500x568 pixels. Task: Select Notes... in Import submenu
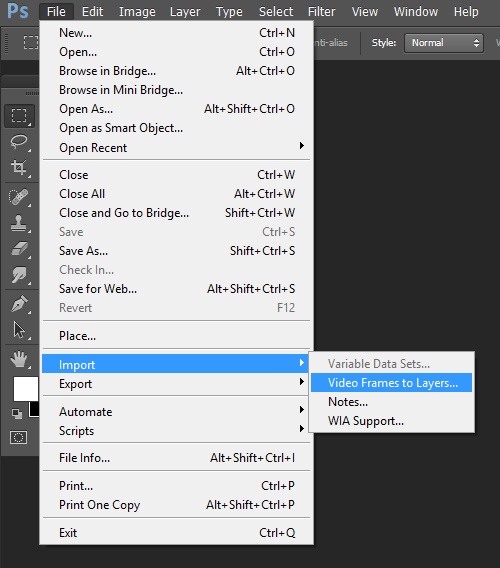[x=392, y=402]
